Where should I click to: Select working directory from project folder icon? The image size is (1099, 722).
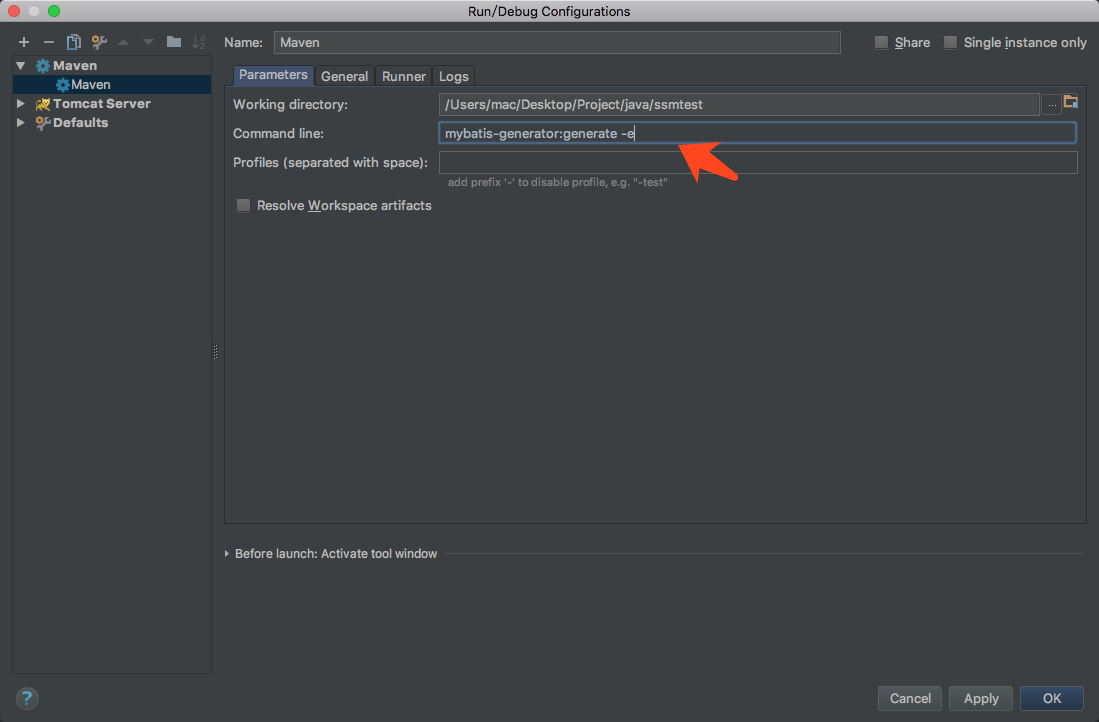coord(1071,103)
